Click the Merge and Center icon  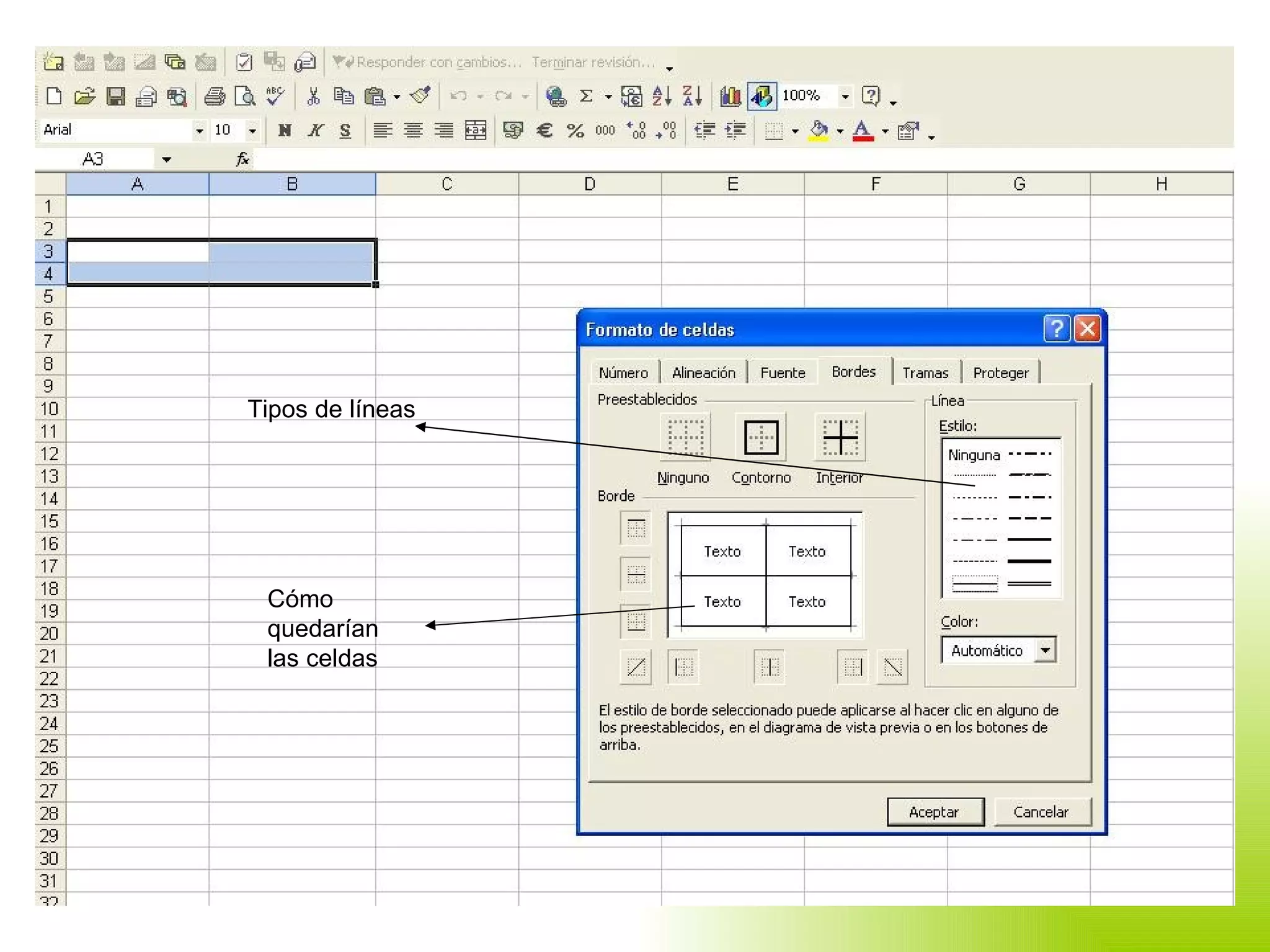[x=476, y=130]
